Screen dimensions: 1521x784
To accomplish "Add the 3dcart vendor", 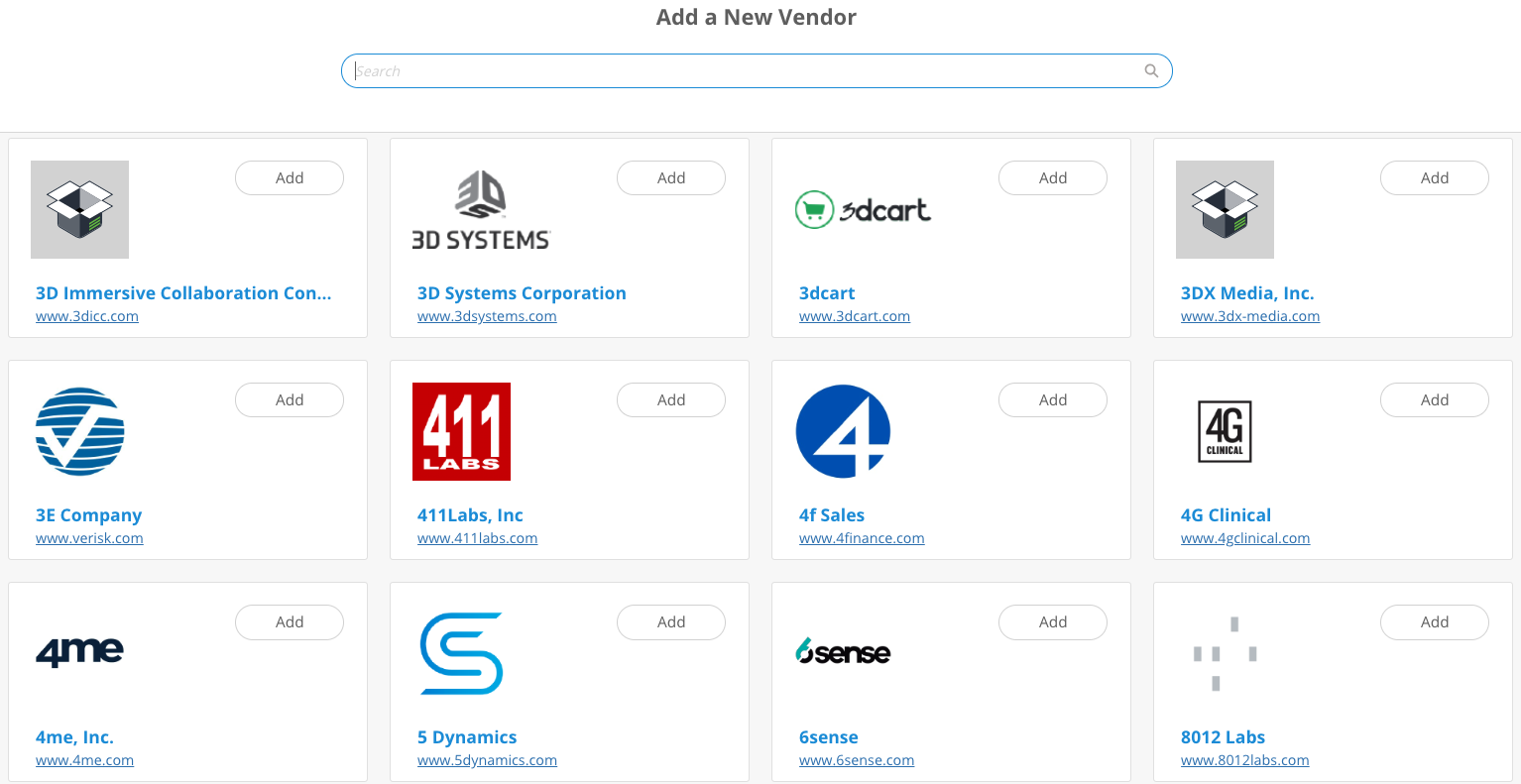I will (1053, 178).
